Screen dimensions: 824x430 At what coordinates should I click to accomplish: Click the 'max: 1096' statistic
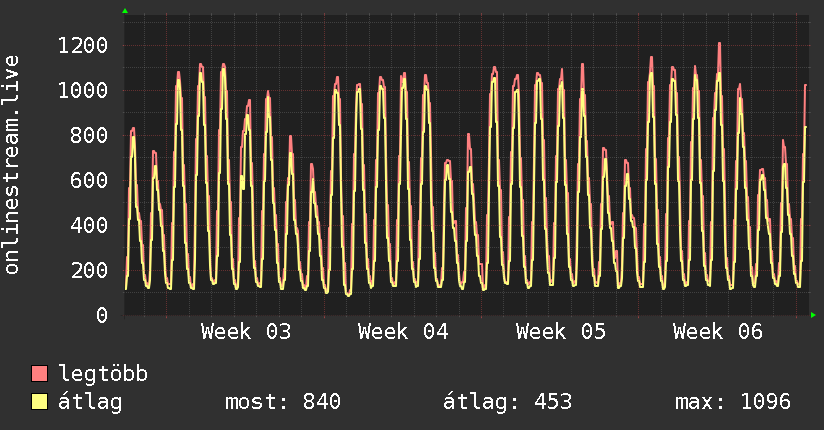pyautogui.click(x=733, y=402)
